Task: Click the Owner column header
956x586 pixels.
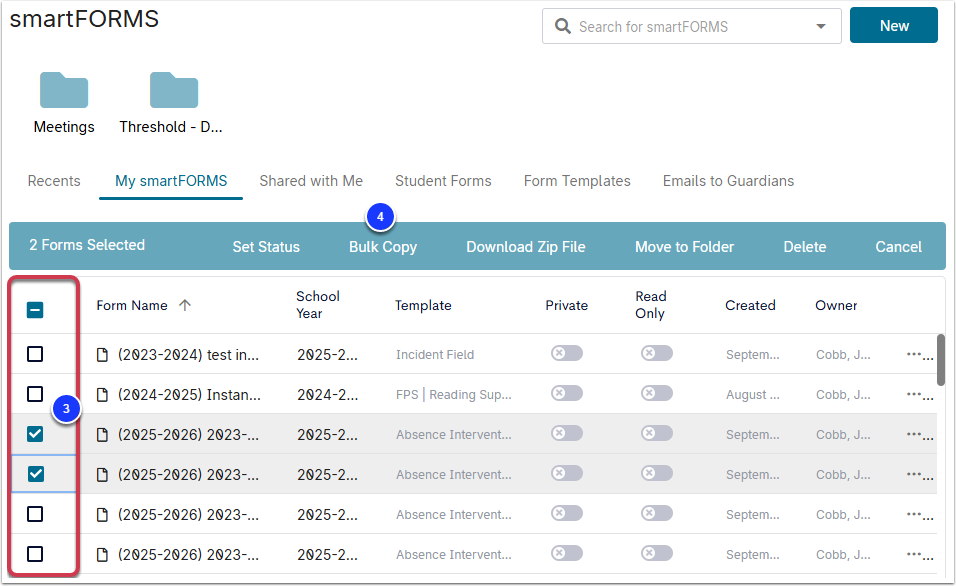Action: [x=836, y=306]
